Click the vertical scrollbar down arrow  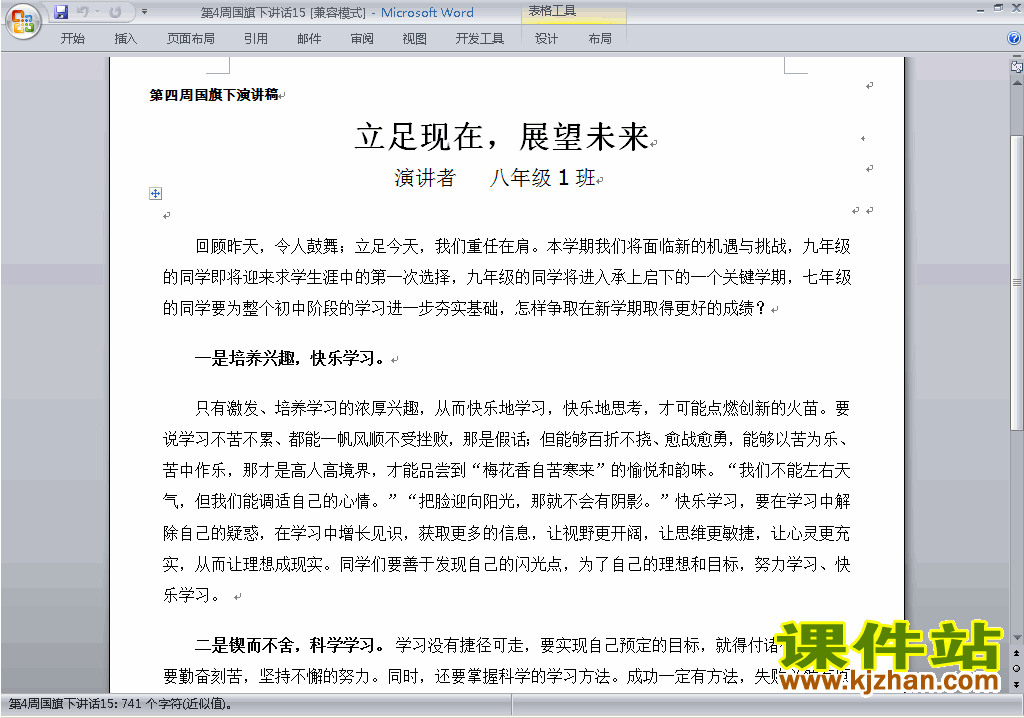[x=1017, y=638]
